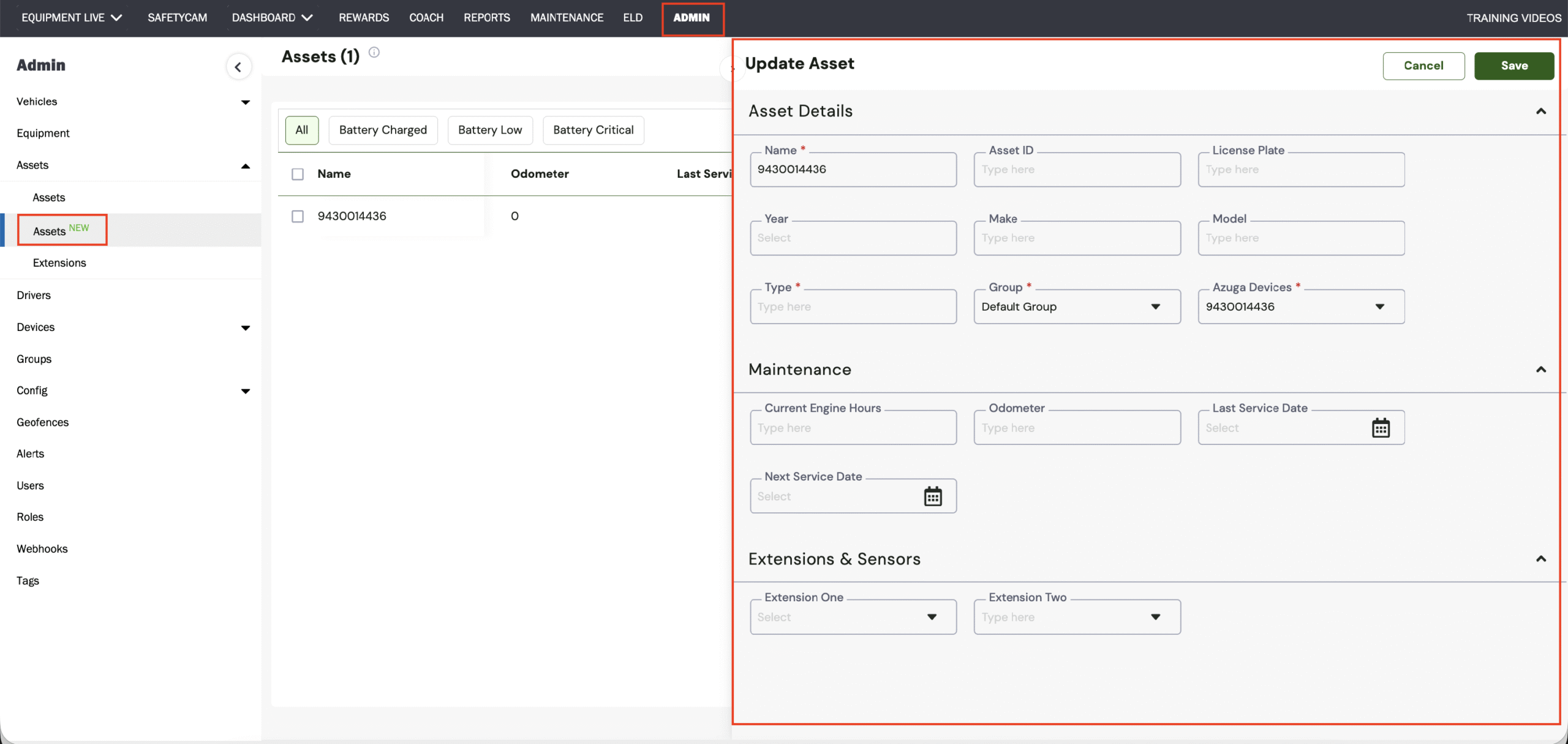Collapse the Asset Details section chevron
Image resolution: width=1568 pixels, height=744 pixels.
[1541, 111]
